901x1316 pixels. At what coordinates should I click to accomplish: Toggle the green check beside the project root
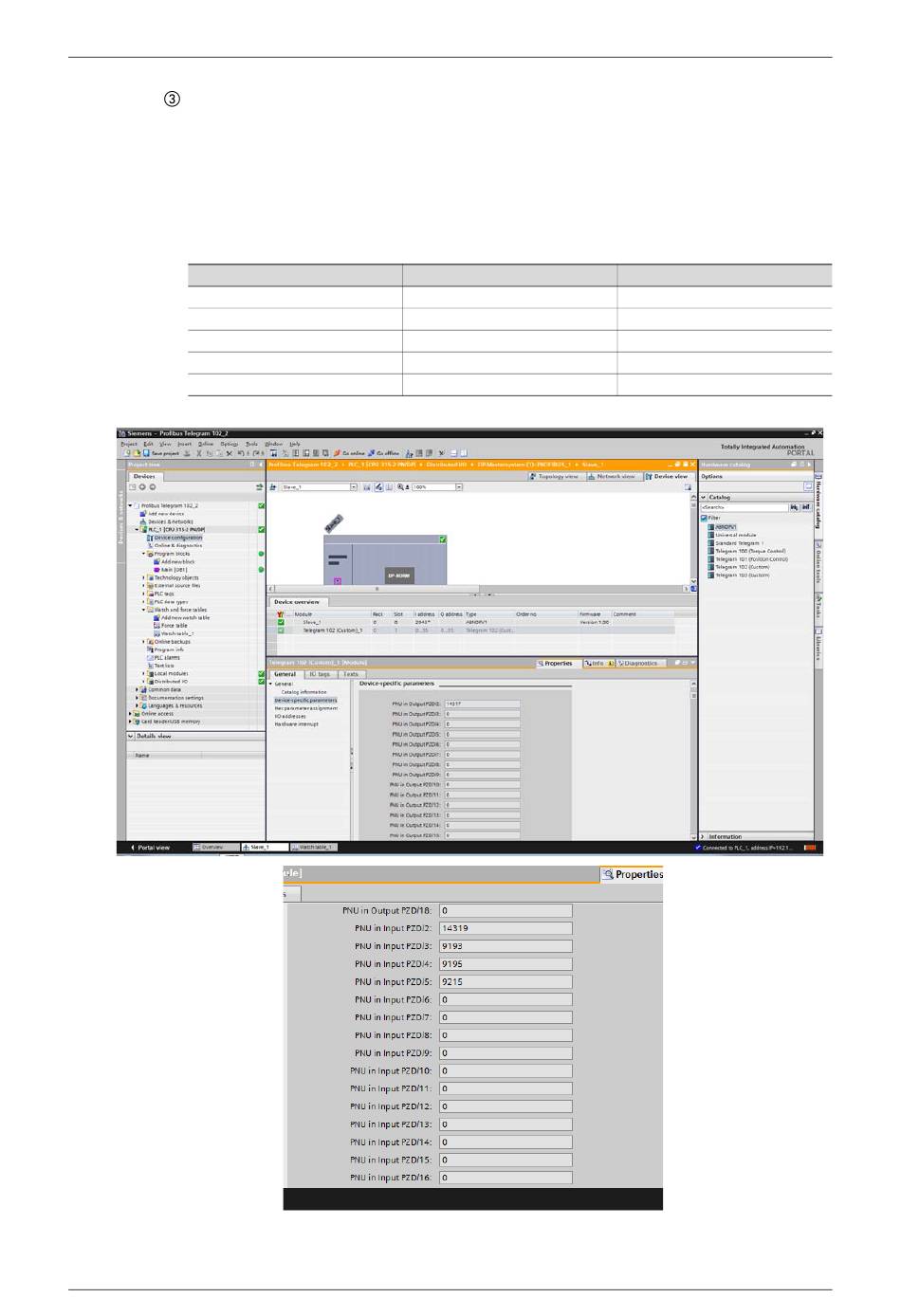(261, 505)
